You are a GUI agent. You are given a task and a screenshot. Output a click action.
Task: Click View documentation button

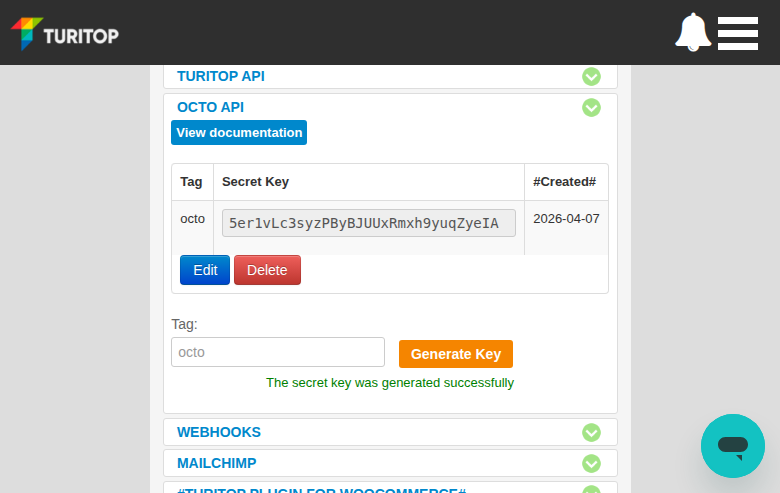pos(239,132)
